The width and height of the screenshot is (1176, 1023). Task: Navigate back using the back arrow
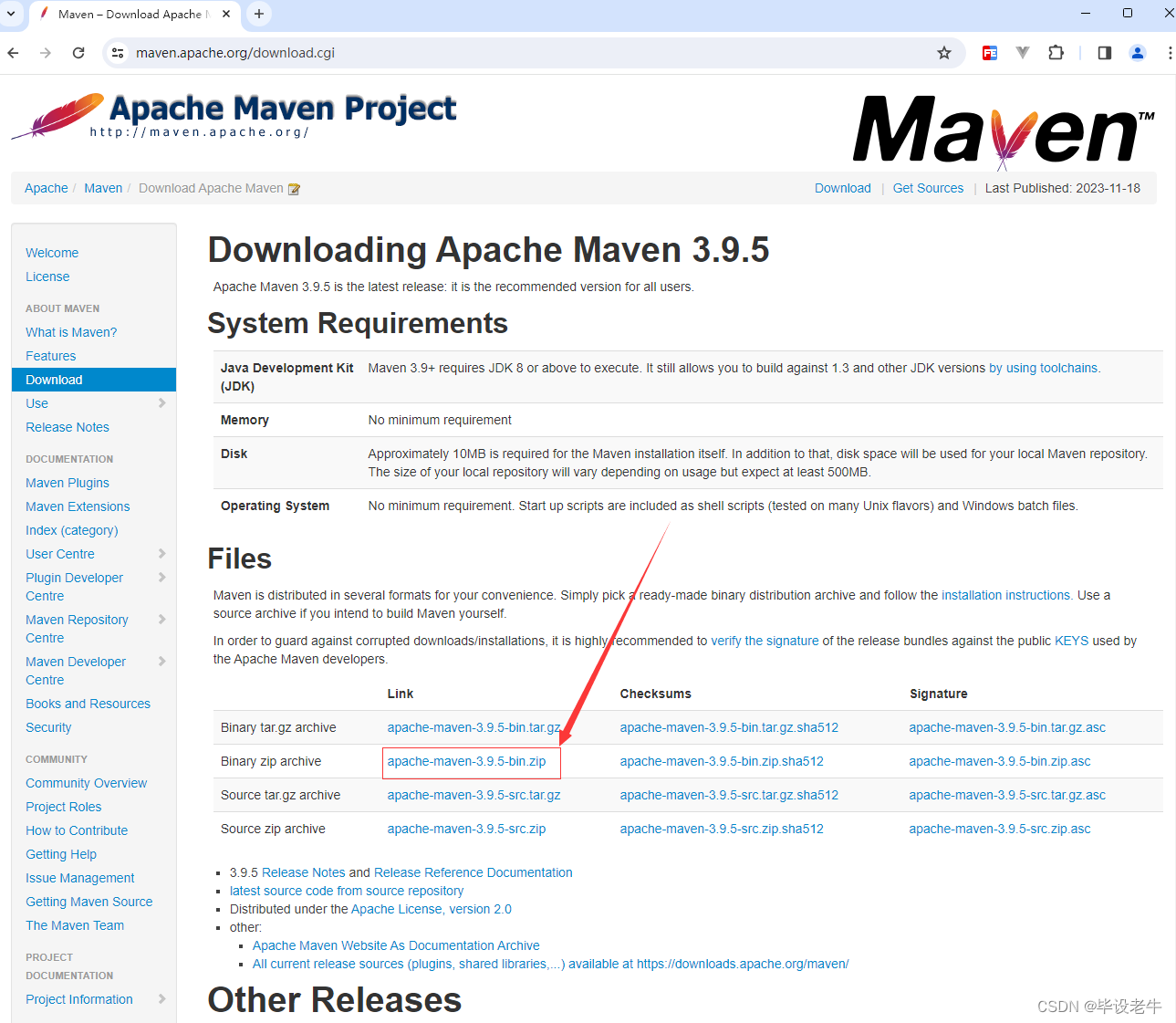[13, 53]
